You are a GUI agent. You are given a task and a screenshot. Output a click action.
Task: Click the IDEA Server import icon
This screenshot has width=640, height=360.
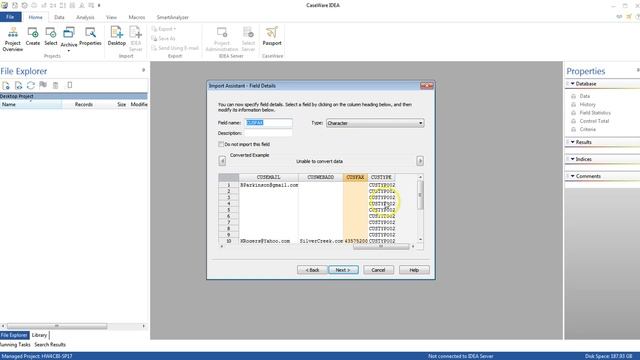click(136, 39)
